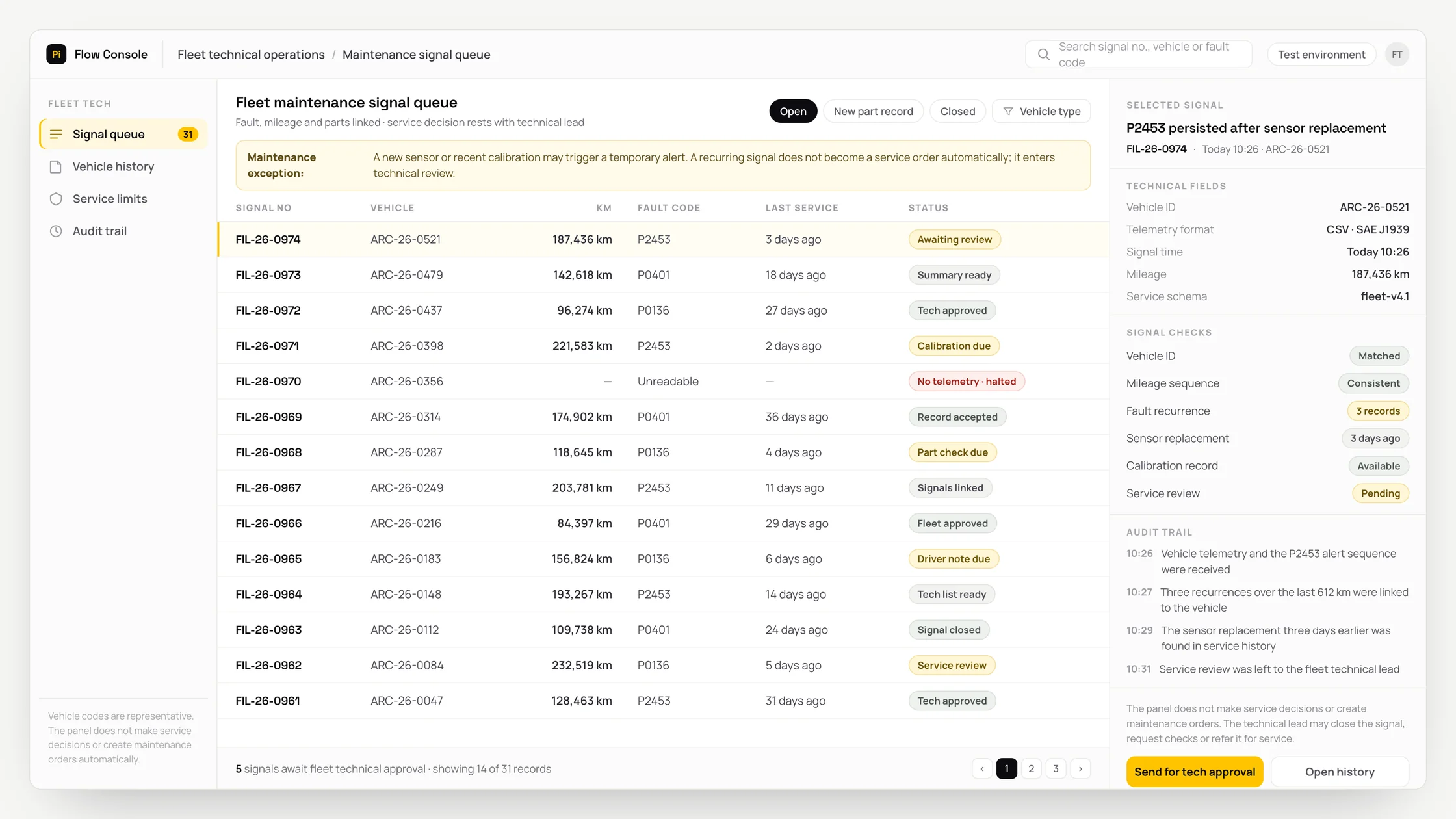Click the Tech list ready status pill
This screenshot has width=1456, height=819.
952,595
